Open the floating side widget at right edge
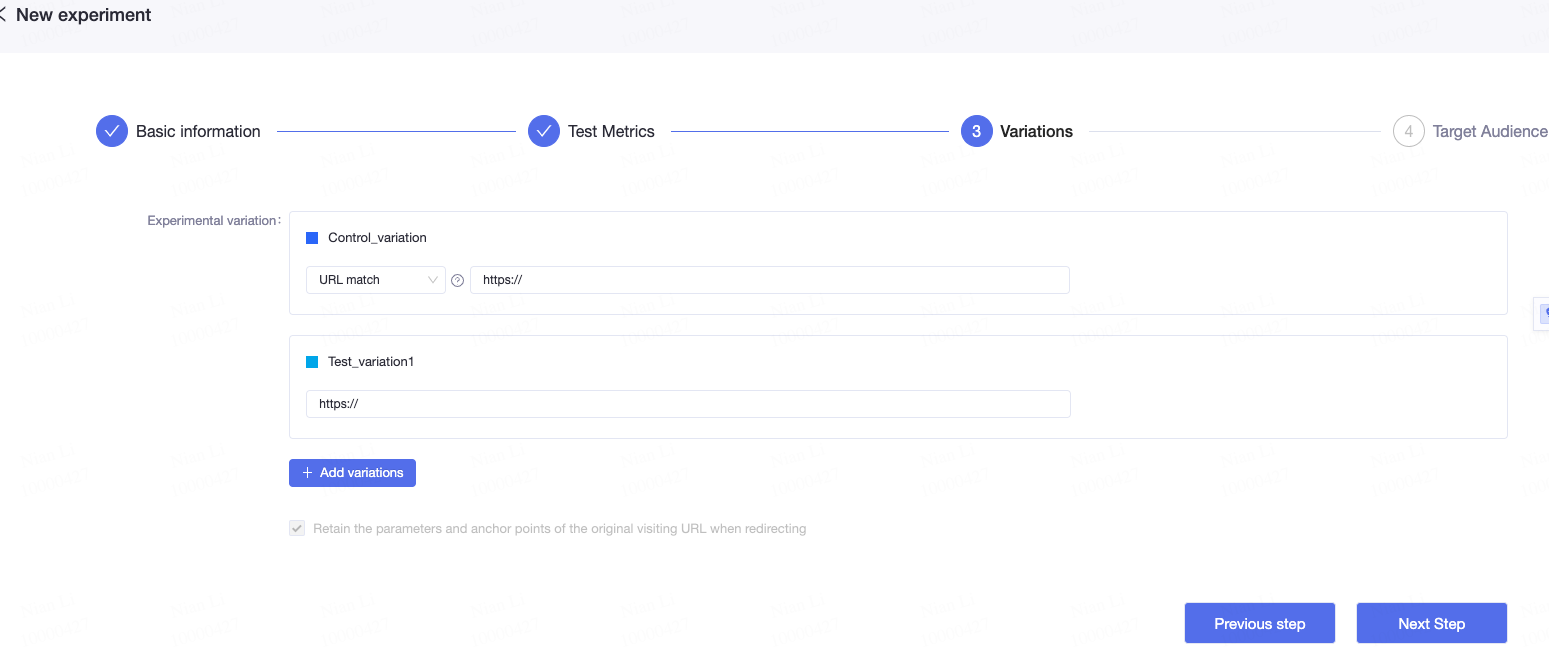The image size is (1549, 661). point(1542,313)
